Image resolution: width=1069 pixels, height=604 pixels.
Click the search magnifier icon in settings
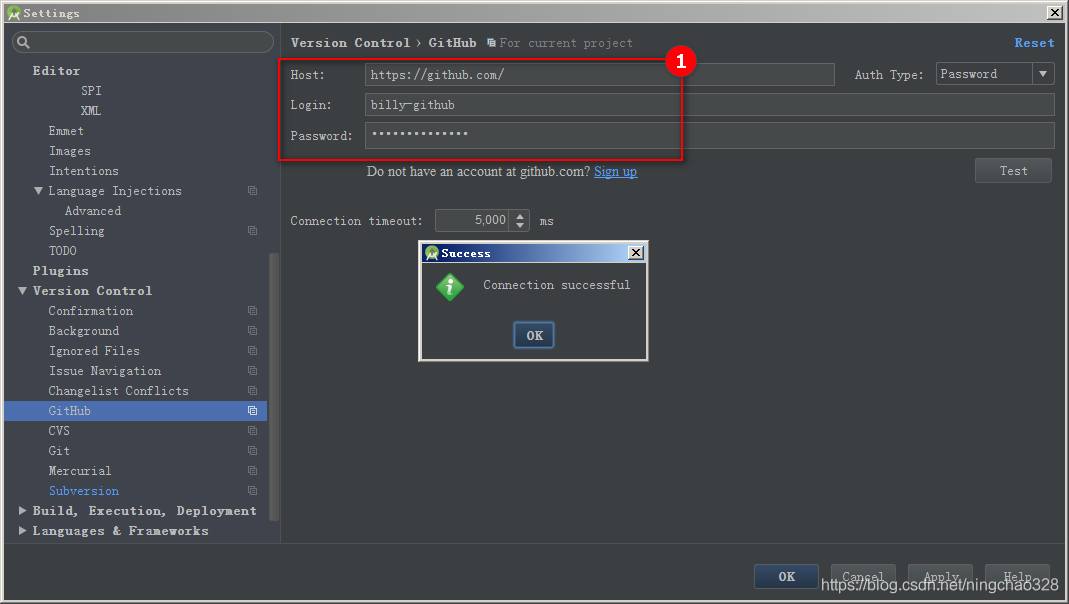pyautogui.click(x=23, y=42)
